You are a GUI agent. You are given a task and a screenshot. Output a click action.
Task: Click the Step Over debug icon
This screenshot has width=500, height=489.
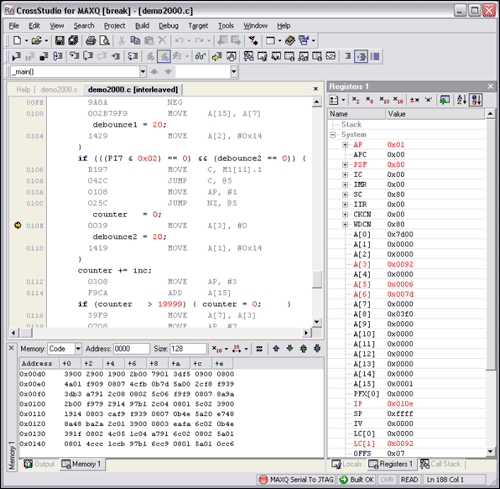(x=88, y=56)
